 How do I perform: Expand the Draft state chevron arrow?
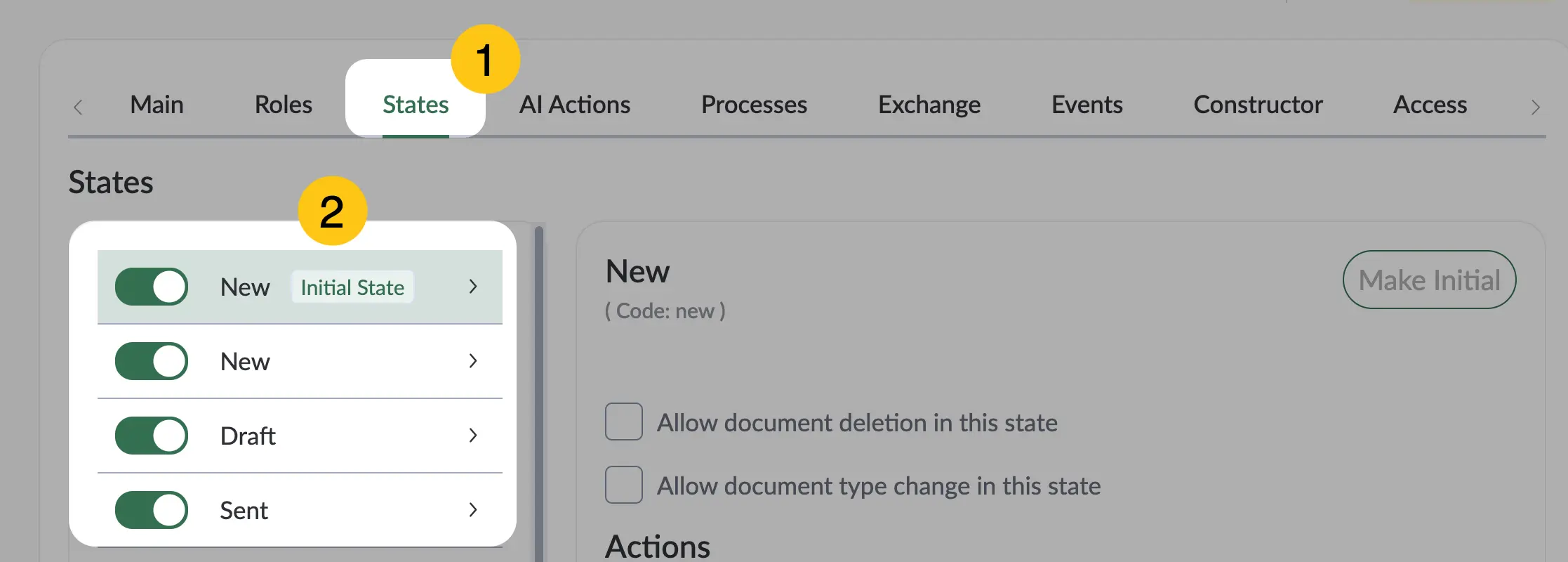tap(473, 436)
